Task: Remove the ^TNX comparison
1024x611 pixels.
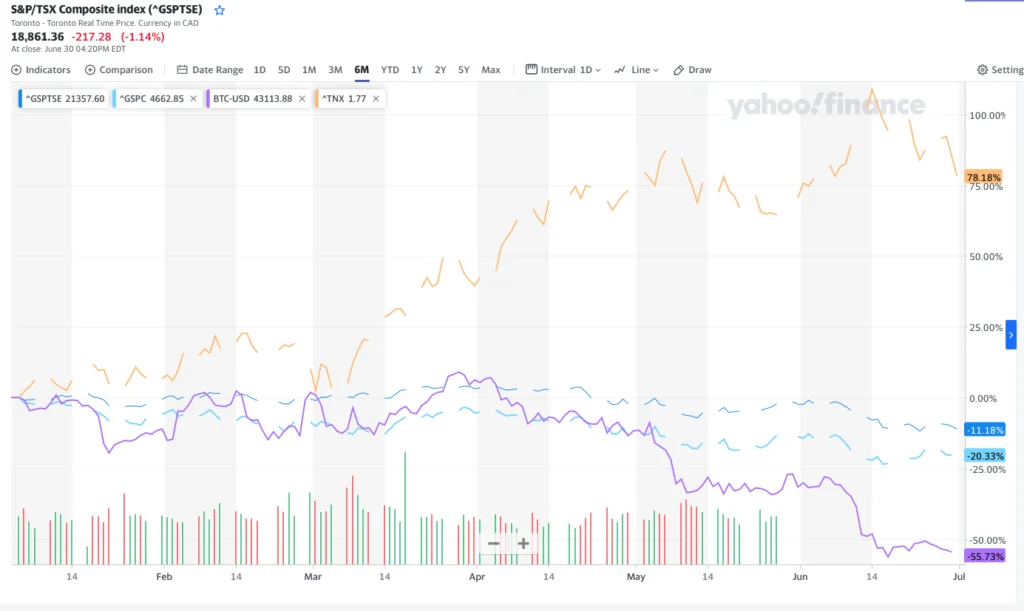Action: [x=376, y=99]
